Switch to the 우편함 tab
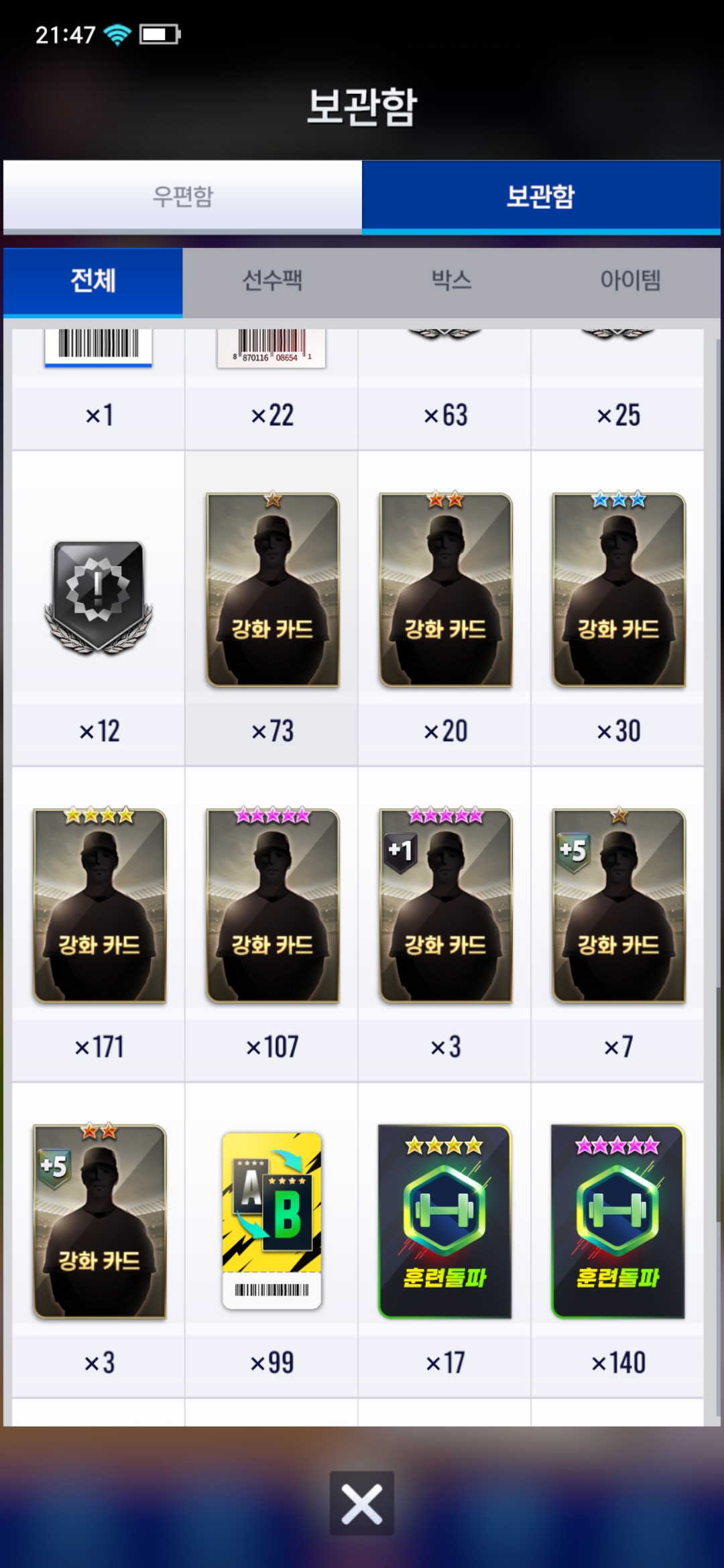The height and width of the screenshot is (1568, 724). [x=182, y=196]
